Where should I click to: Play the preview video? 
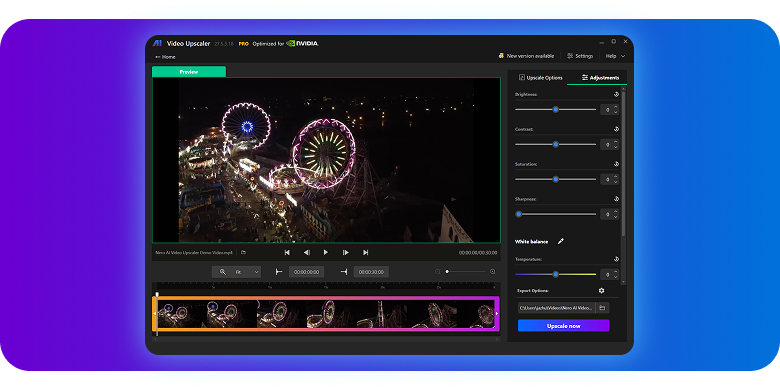pos(326,253)
